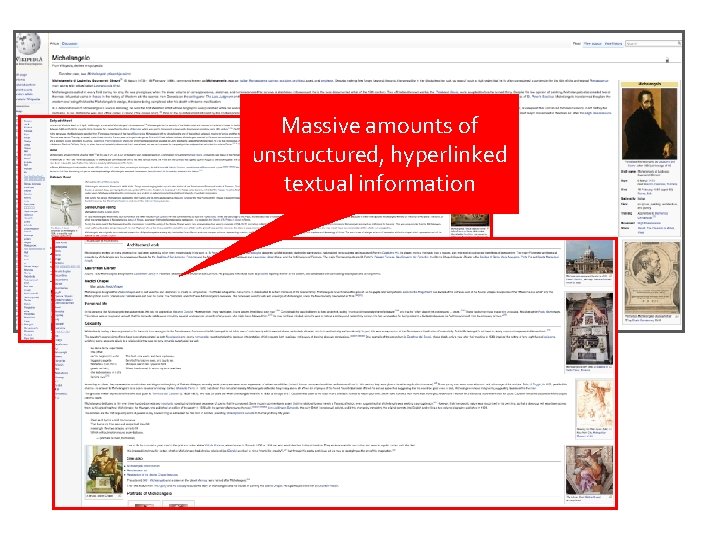The image size is (720, 540).
Task: Open engraved profile portrait image below infobox
Action: pyautogui.click(x=651, y=277)
